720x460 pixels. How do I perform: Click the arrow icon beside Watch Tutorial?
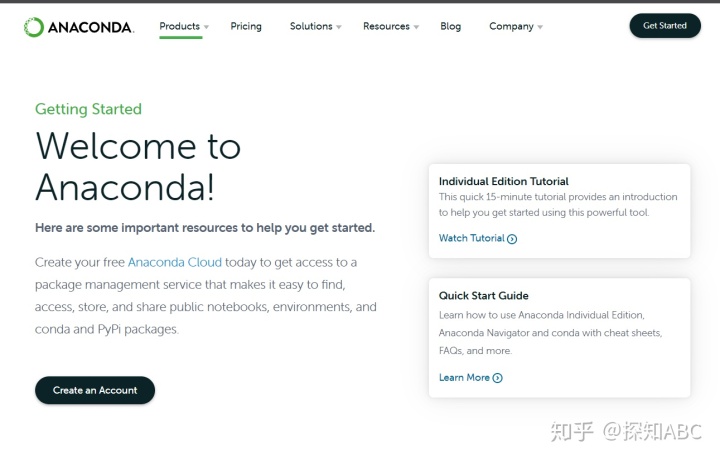[x=512, y=239]
